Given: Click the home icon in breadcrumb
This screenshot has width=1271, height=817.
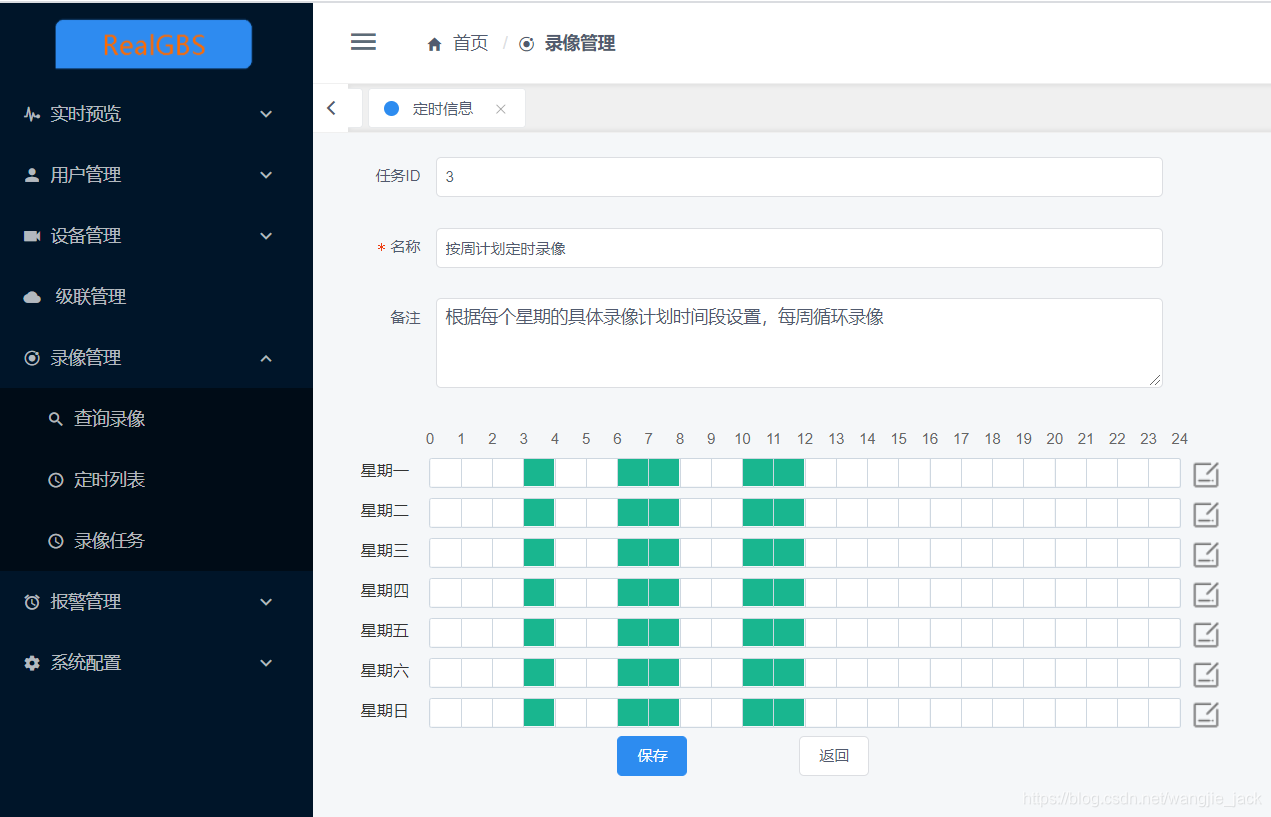Looking at the screenshot, I should 434,44.
